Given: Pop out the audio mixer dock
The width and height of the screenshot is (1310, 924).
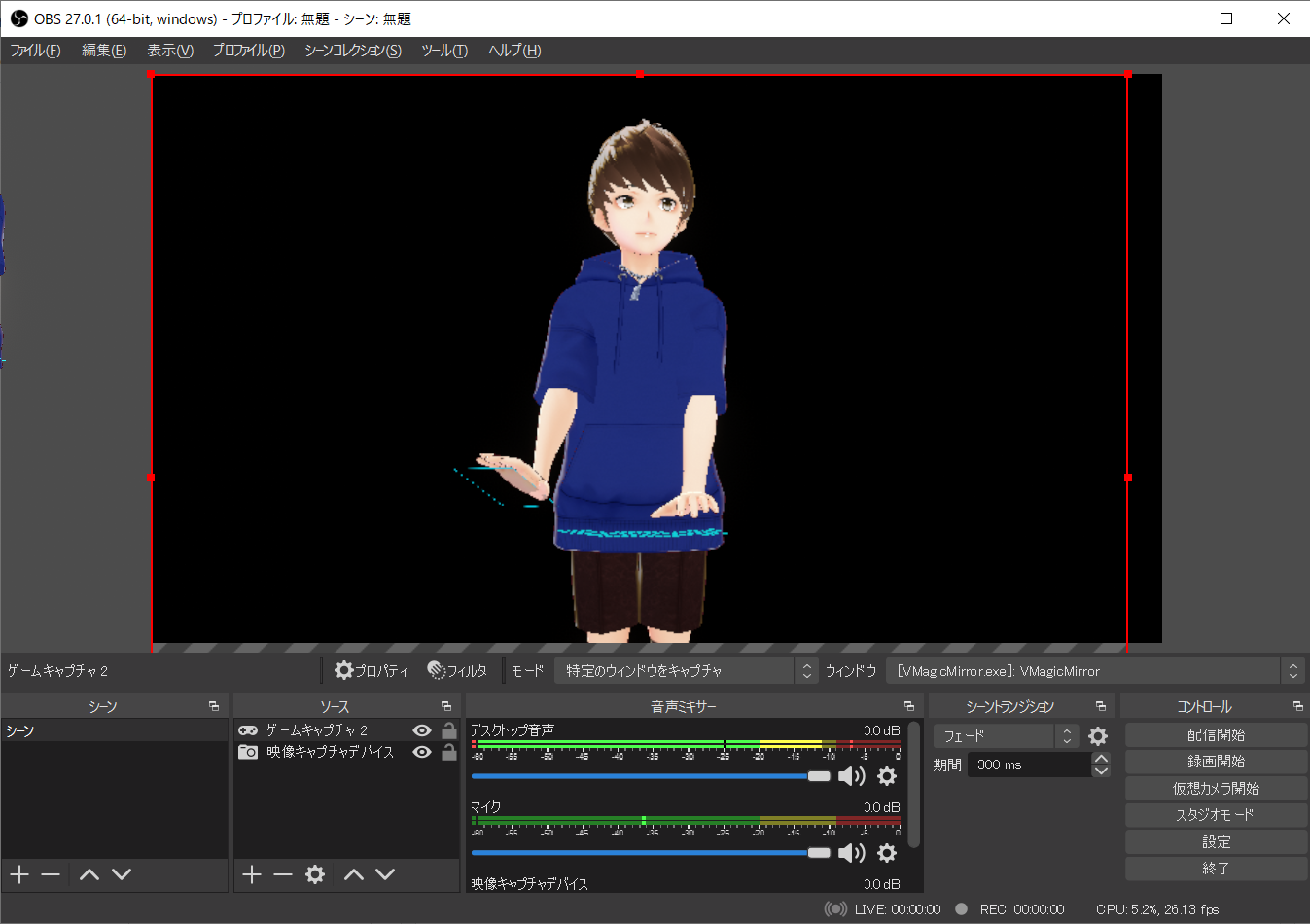Looking at the screenshot, I should point(909,706).
